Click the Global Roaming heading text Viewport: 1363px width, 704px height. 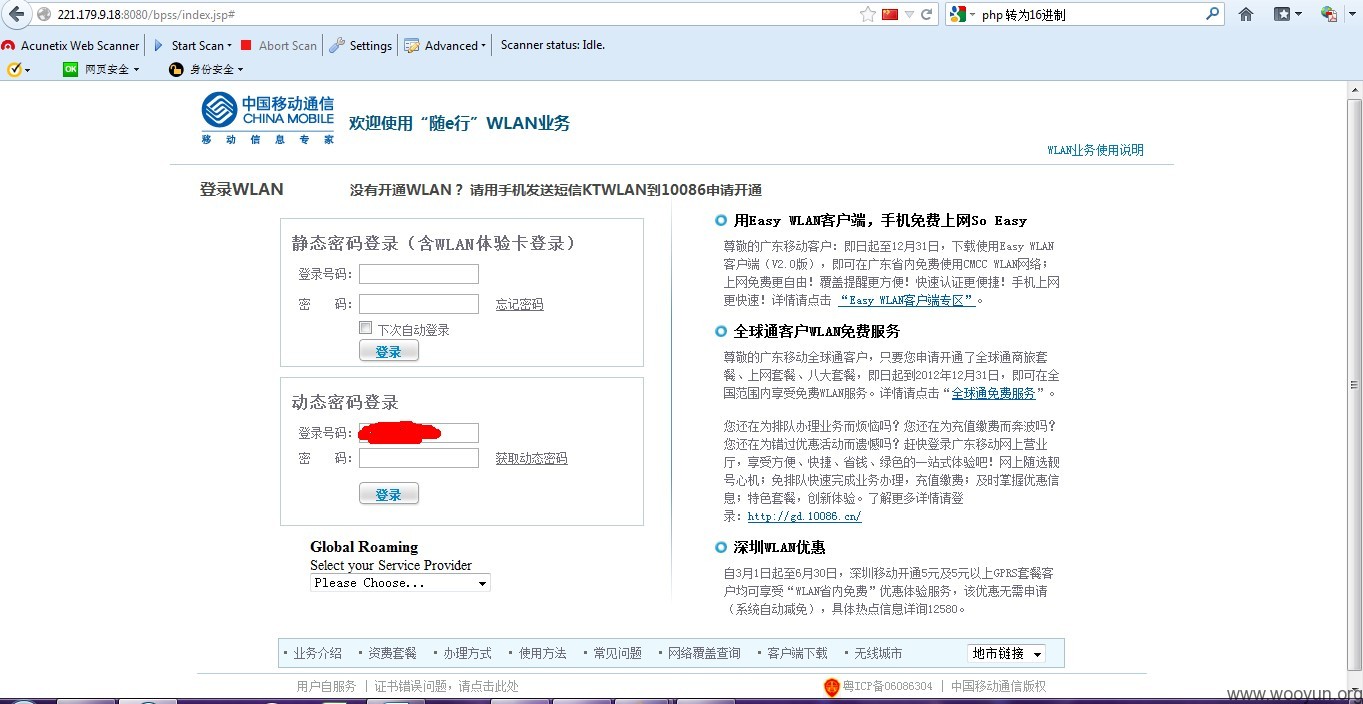click(364, 547)
